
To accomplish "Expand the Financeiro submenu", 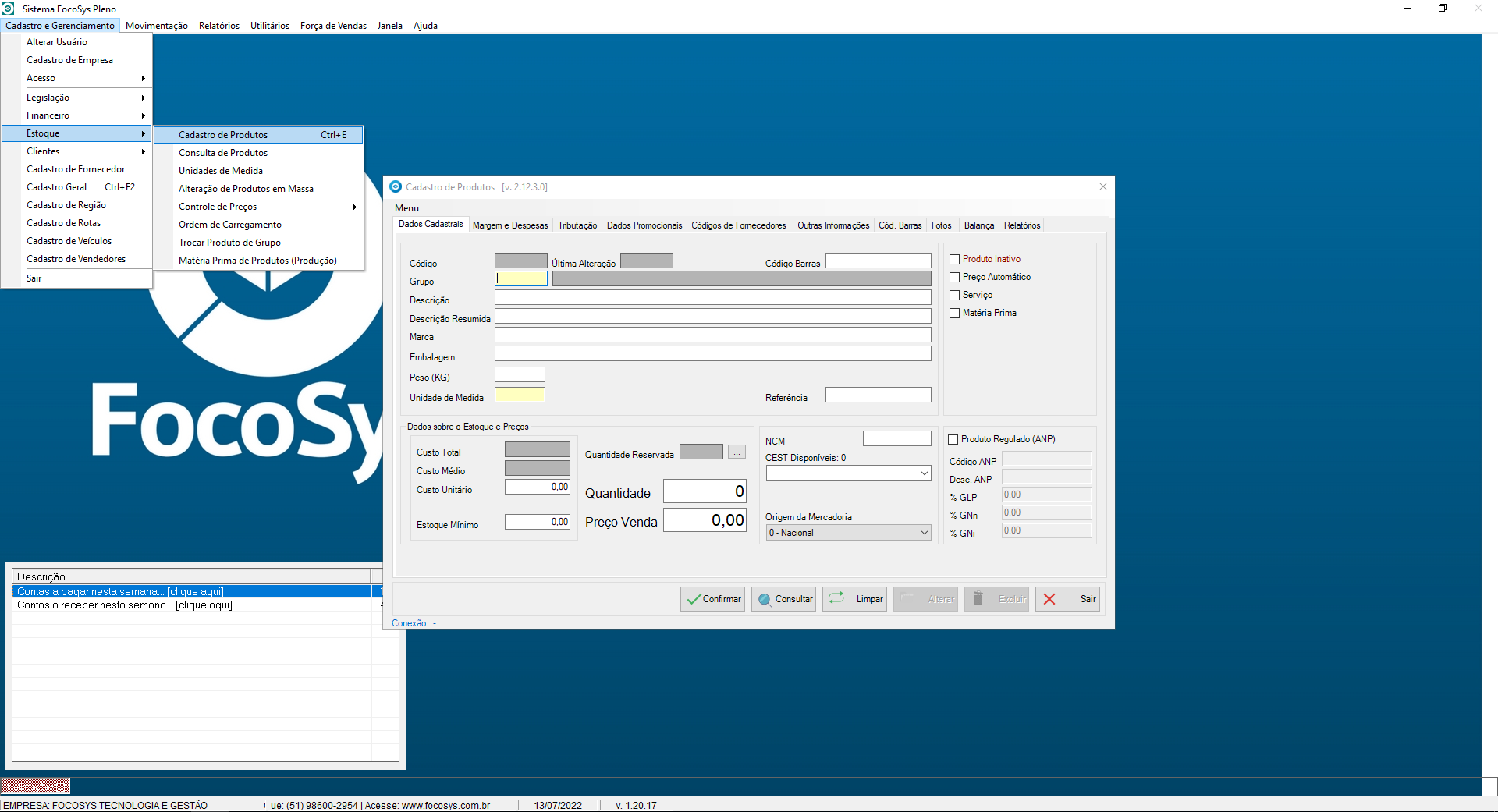I will tap(76, 115).
